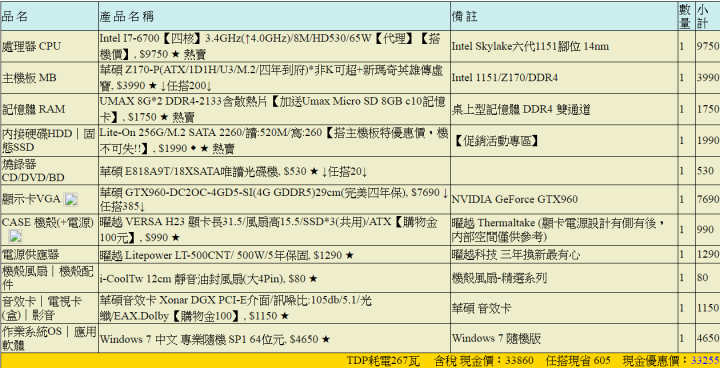Click the 桌上型記憶體 DDR4 雙通道 remark
Image resolution: width=720 pixels, height=368 pixels.
[521, 109]
